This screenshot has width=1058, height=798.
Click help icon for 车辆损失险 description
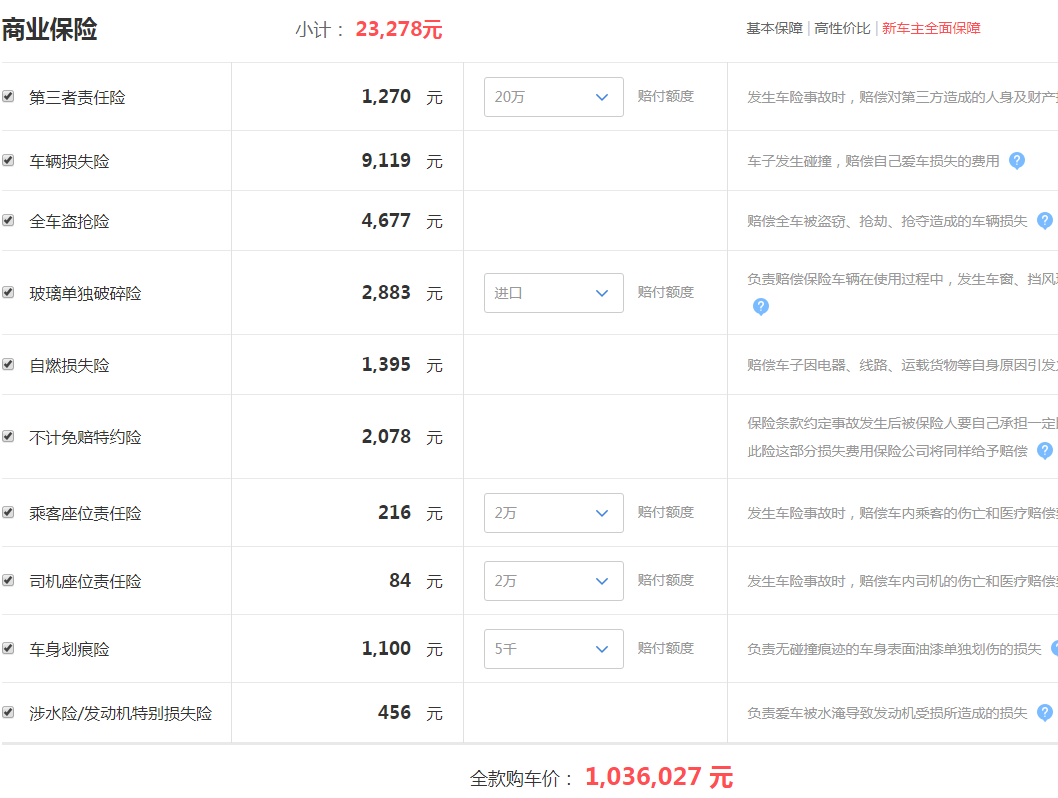coord(1017,161)
